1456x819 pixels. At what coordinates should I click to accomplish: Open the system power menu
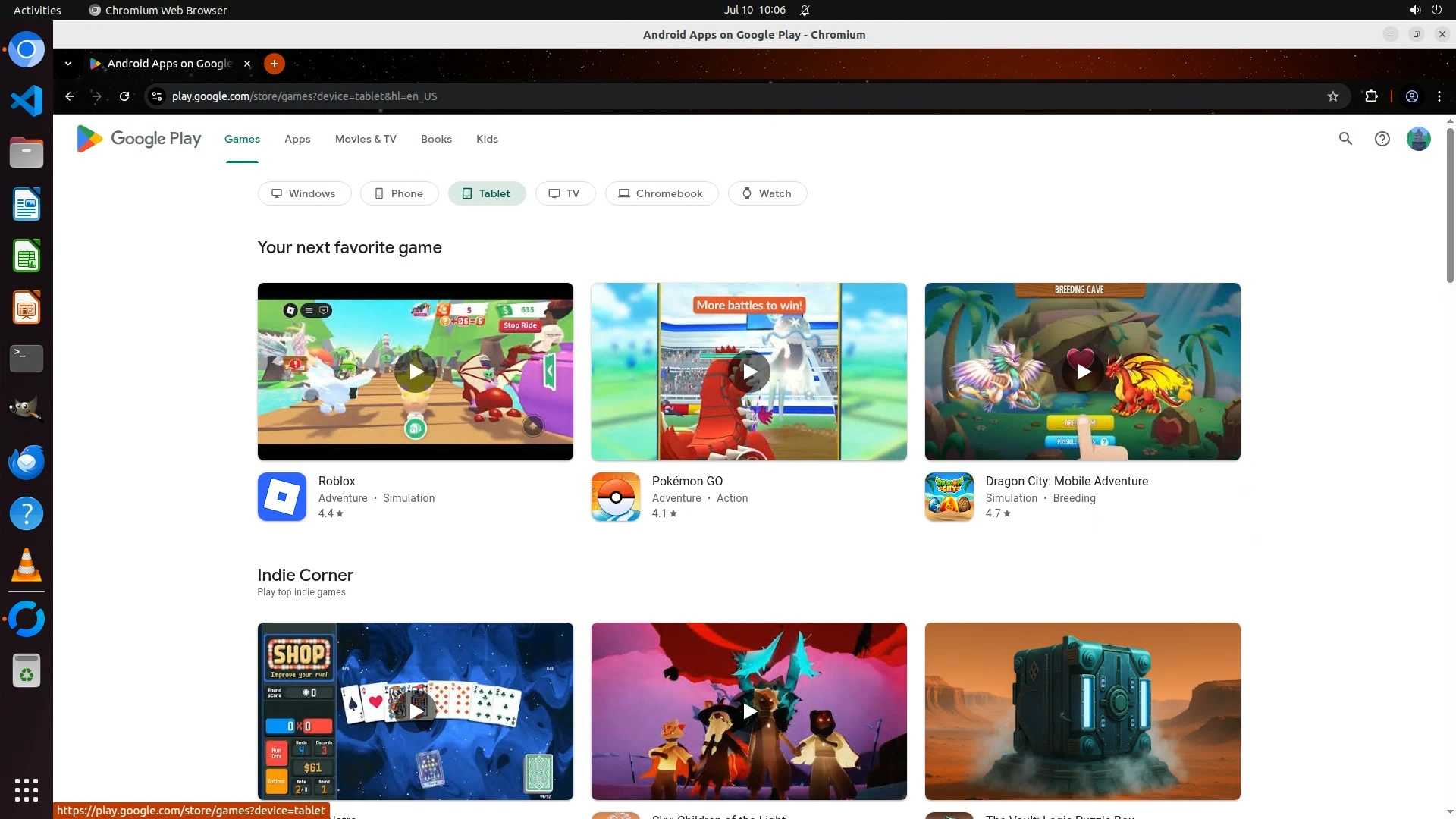tap(1436, 10)
